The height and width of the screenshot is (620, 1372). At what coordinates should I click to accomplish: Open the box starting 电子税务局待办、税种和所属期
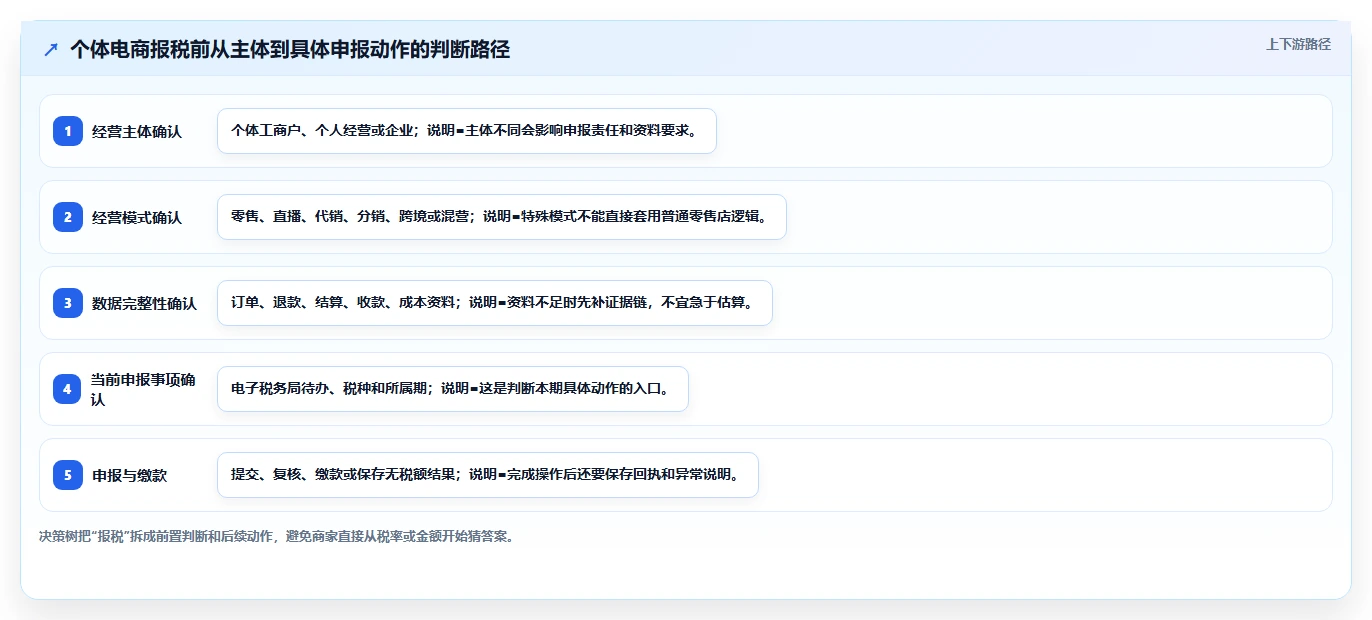click(453, 389)
